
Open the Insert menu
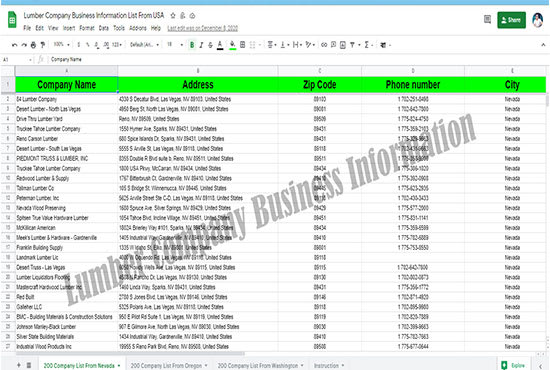coord(69,28)
